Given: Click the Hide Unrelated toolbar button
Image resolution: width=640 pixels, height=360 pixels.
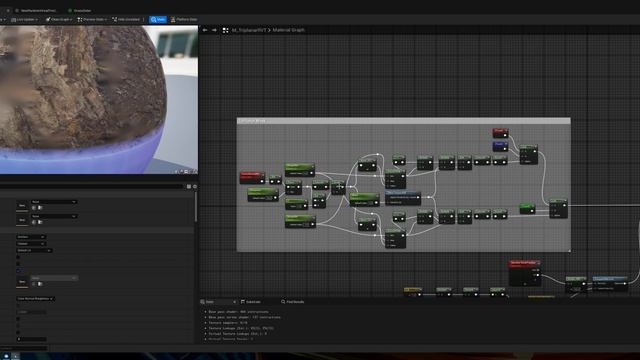Looking at the screenshot, I should (127, 20).
